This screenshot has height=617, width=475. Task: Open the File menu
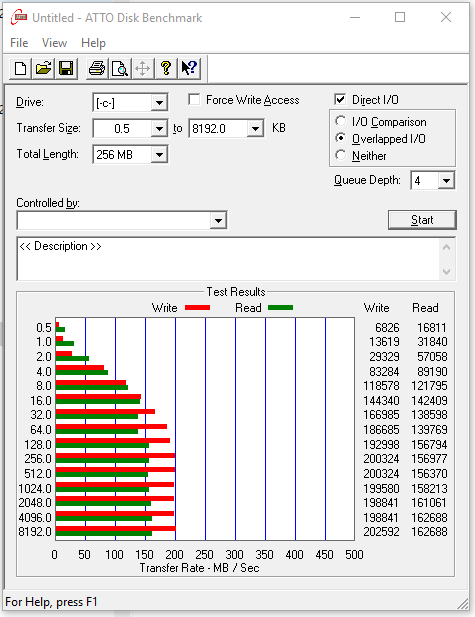(x=19, y=42)
